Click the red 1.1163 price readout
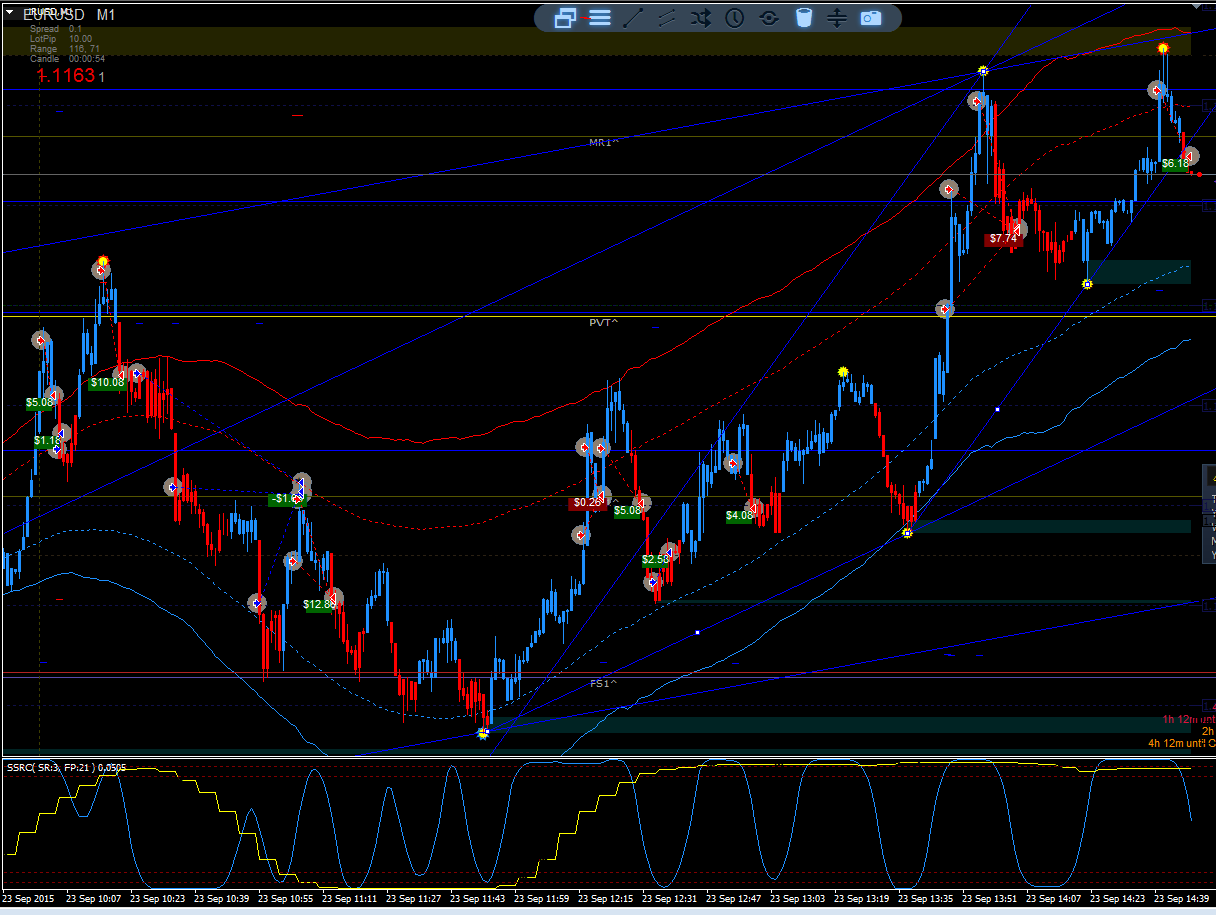 66,75
